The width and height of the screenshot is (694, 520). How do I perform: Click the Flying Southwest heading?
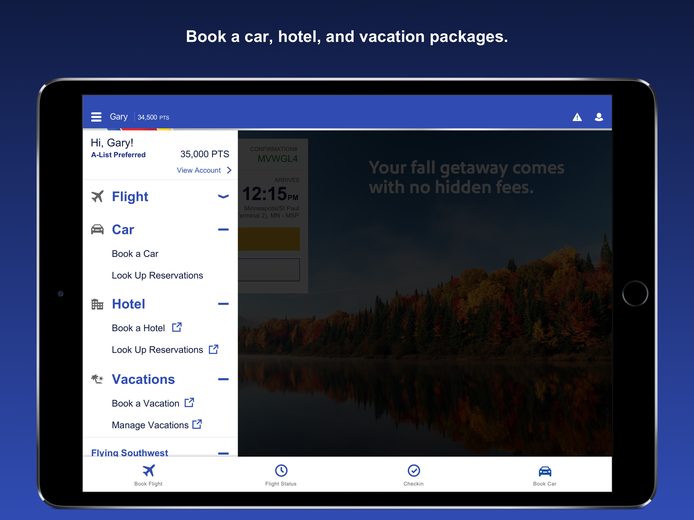tap(130, 452)
